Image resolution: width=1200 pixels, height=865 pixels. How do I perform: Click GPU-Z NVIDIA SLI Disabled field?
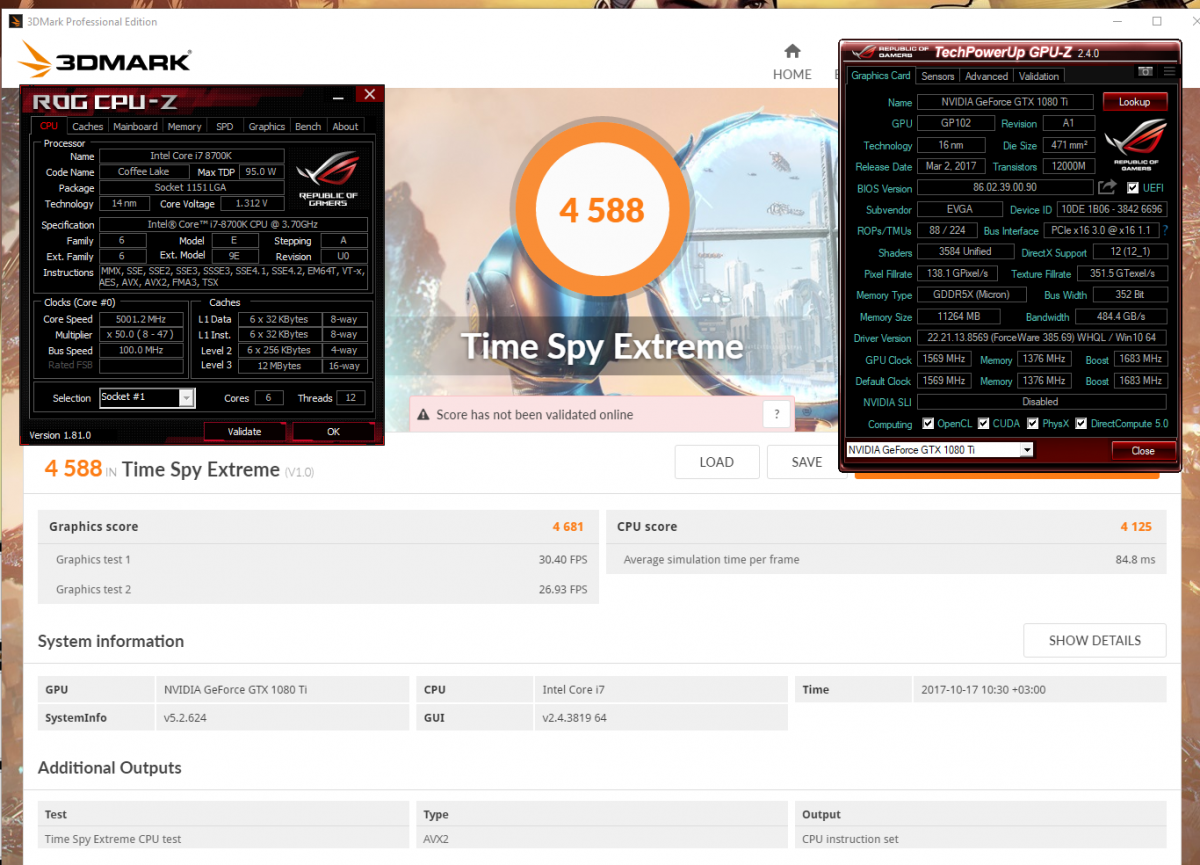1043,401
